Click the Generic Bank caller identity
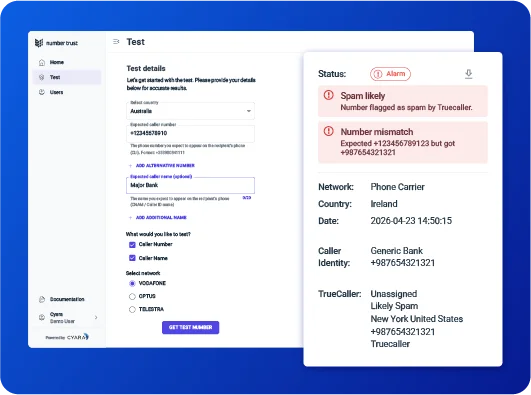The image size is (531, 395). click(397, 251)
